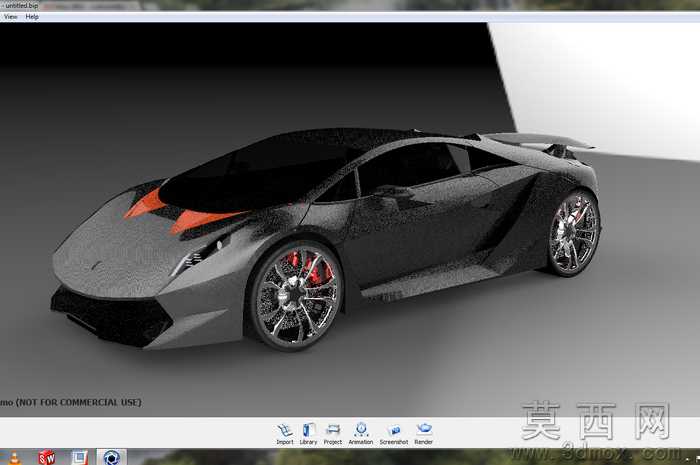This screenshot has height=465, width=700.
Task: Click the KeyShot taskbar icon
Action: tap(112, 457)
